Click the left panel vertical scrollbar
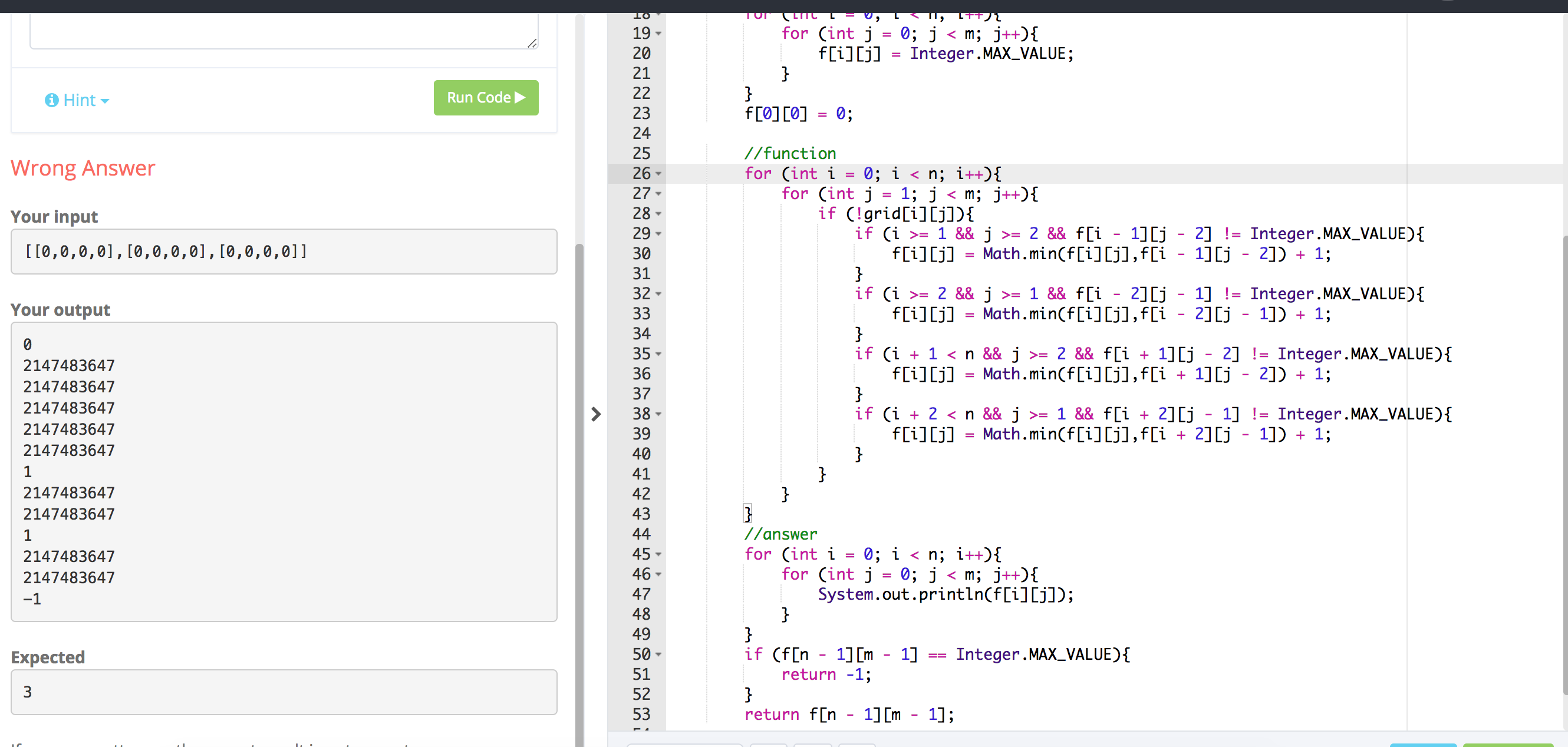This screenshot has width=1568, height=747. click(x=579, y=495)
